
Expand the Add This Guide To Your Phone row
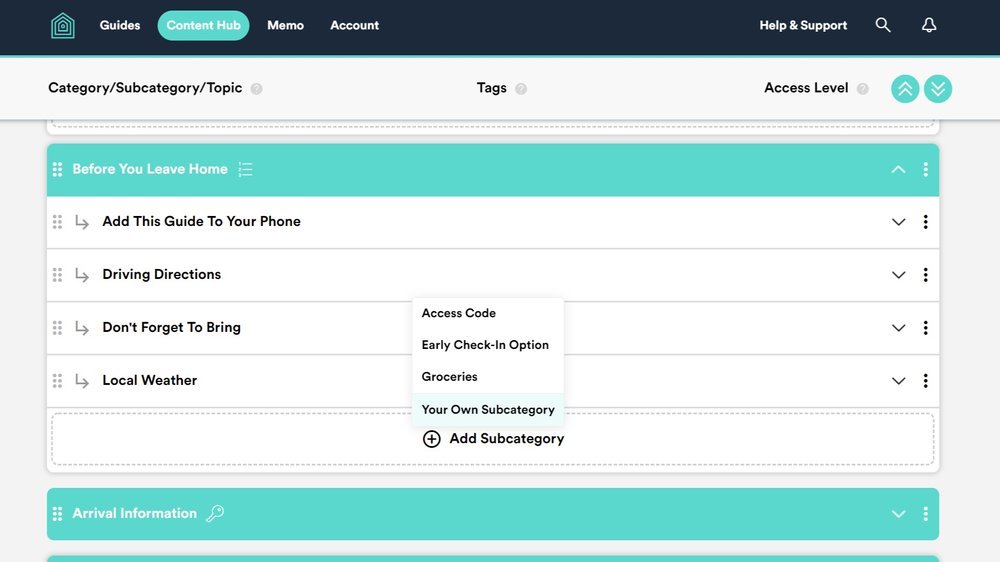(x=898, y=222)
